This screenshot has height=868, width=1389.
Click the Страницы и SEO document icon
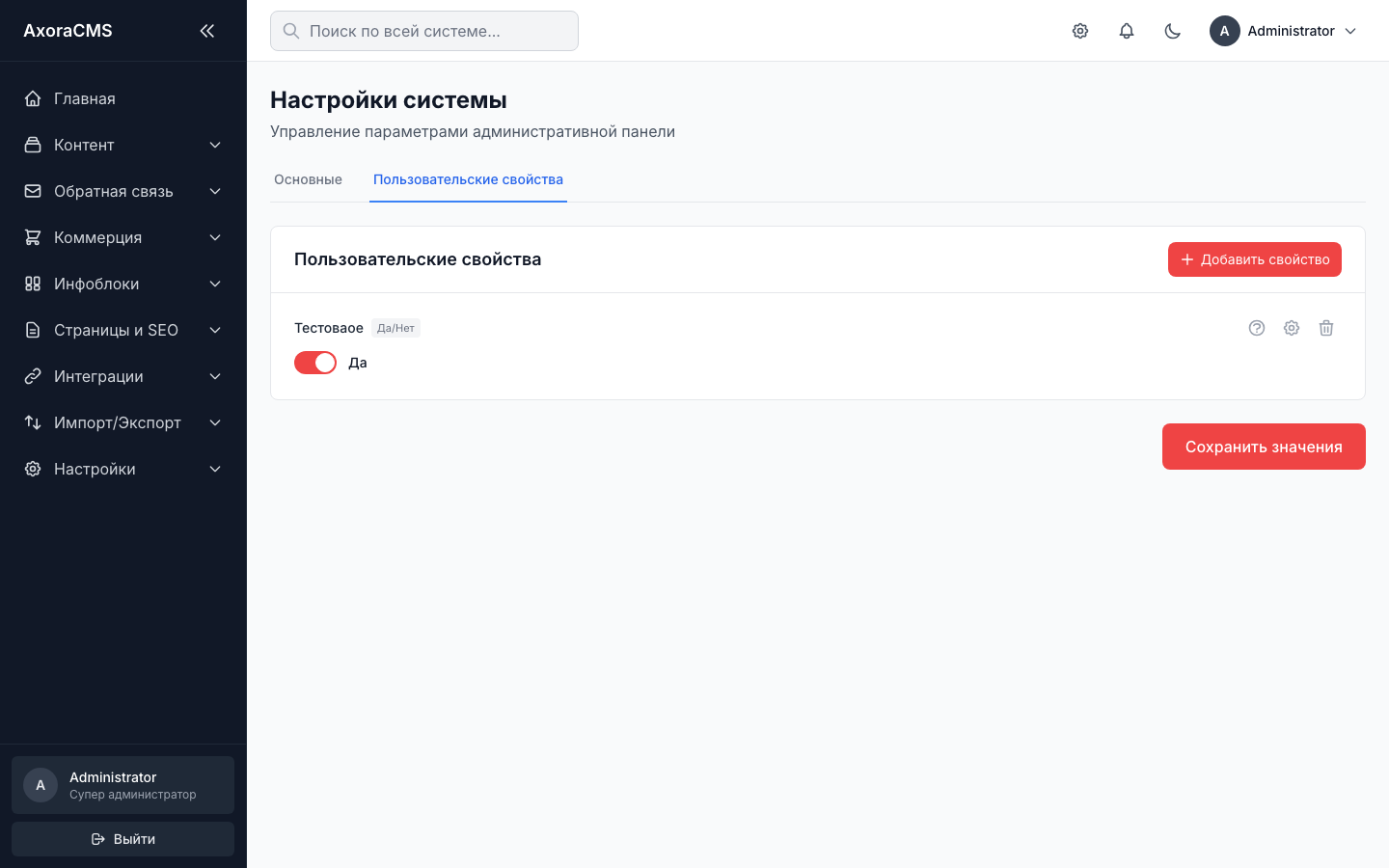pyautogui.click(x=33, y=330)
